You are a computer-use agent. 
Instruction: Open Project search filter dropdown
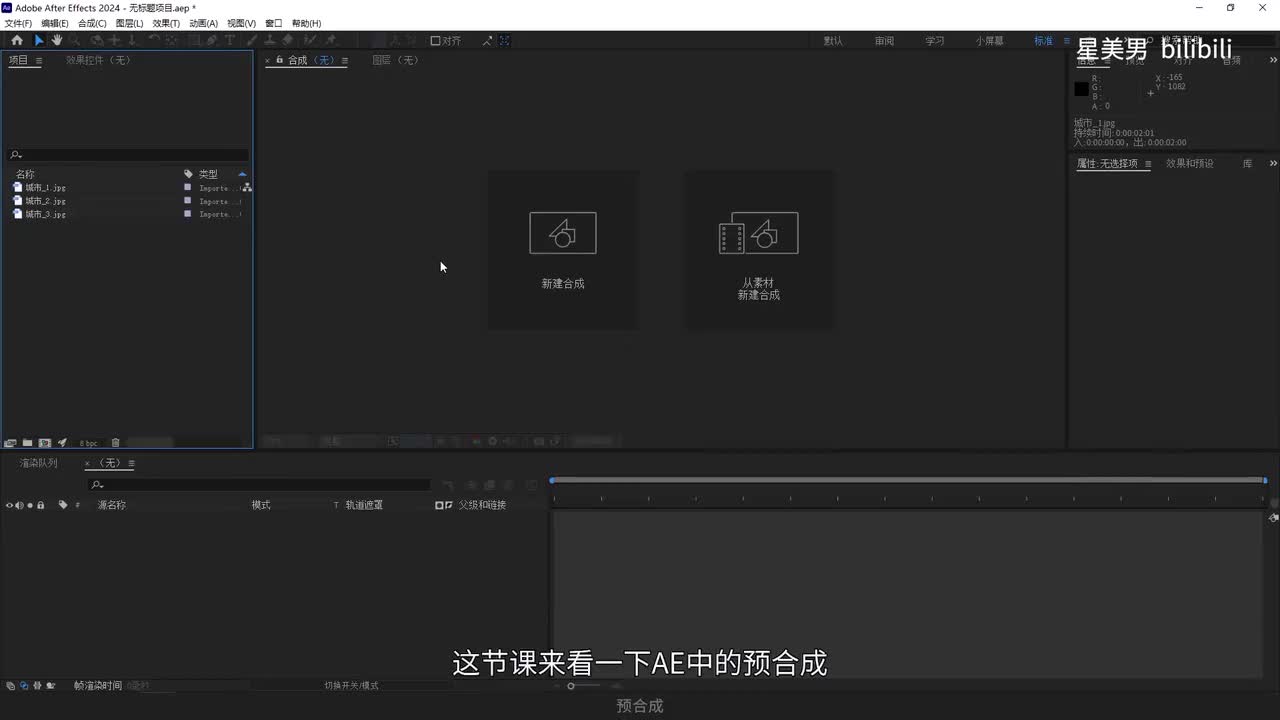click(15, 155)
